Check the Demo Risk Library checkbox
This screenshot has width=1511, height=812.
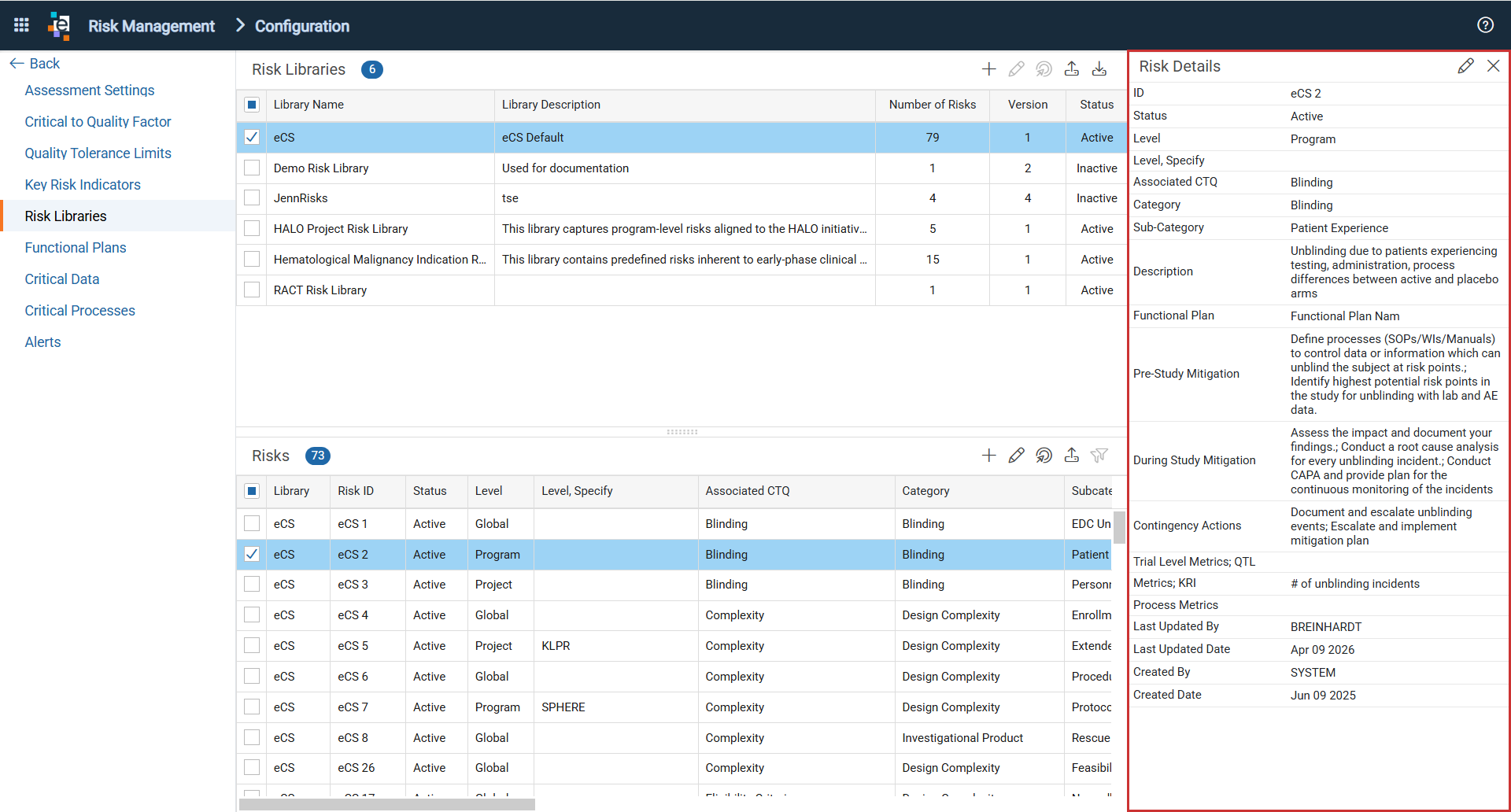(252, 168)
